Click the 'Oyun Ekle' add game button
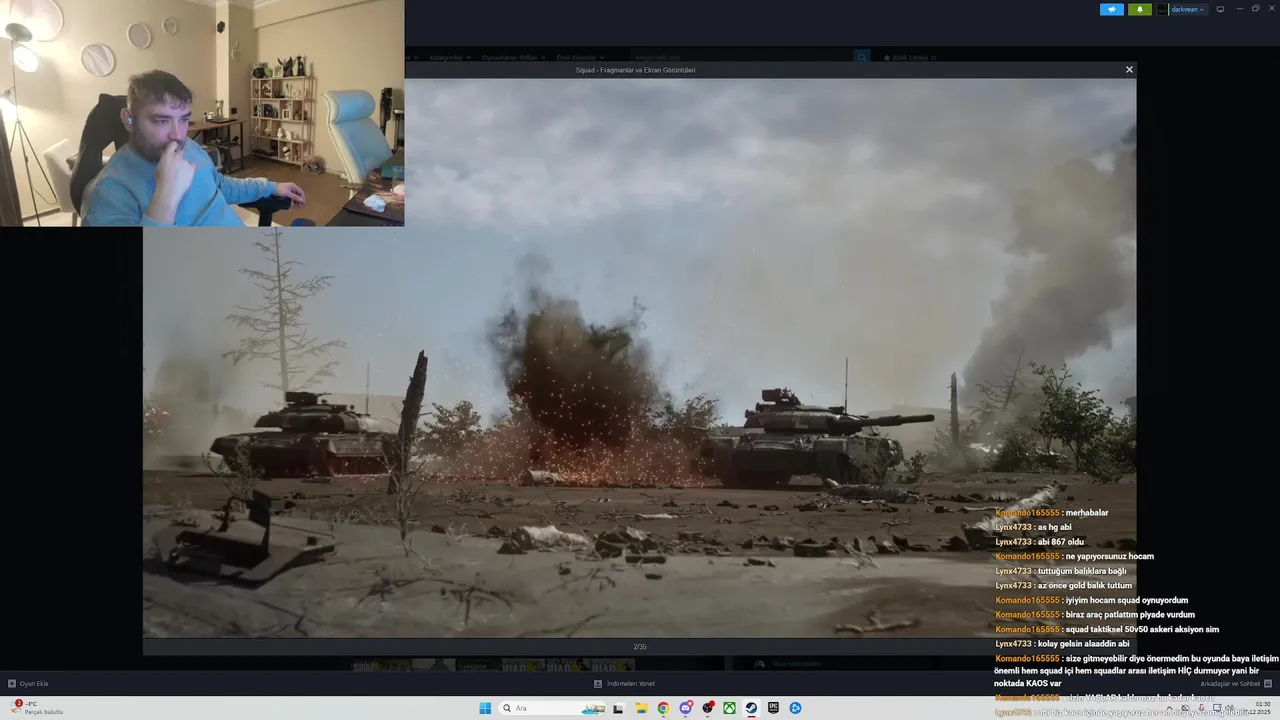The height and width of the screenshot is (720, 1280). point(28,684)
